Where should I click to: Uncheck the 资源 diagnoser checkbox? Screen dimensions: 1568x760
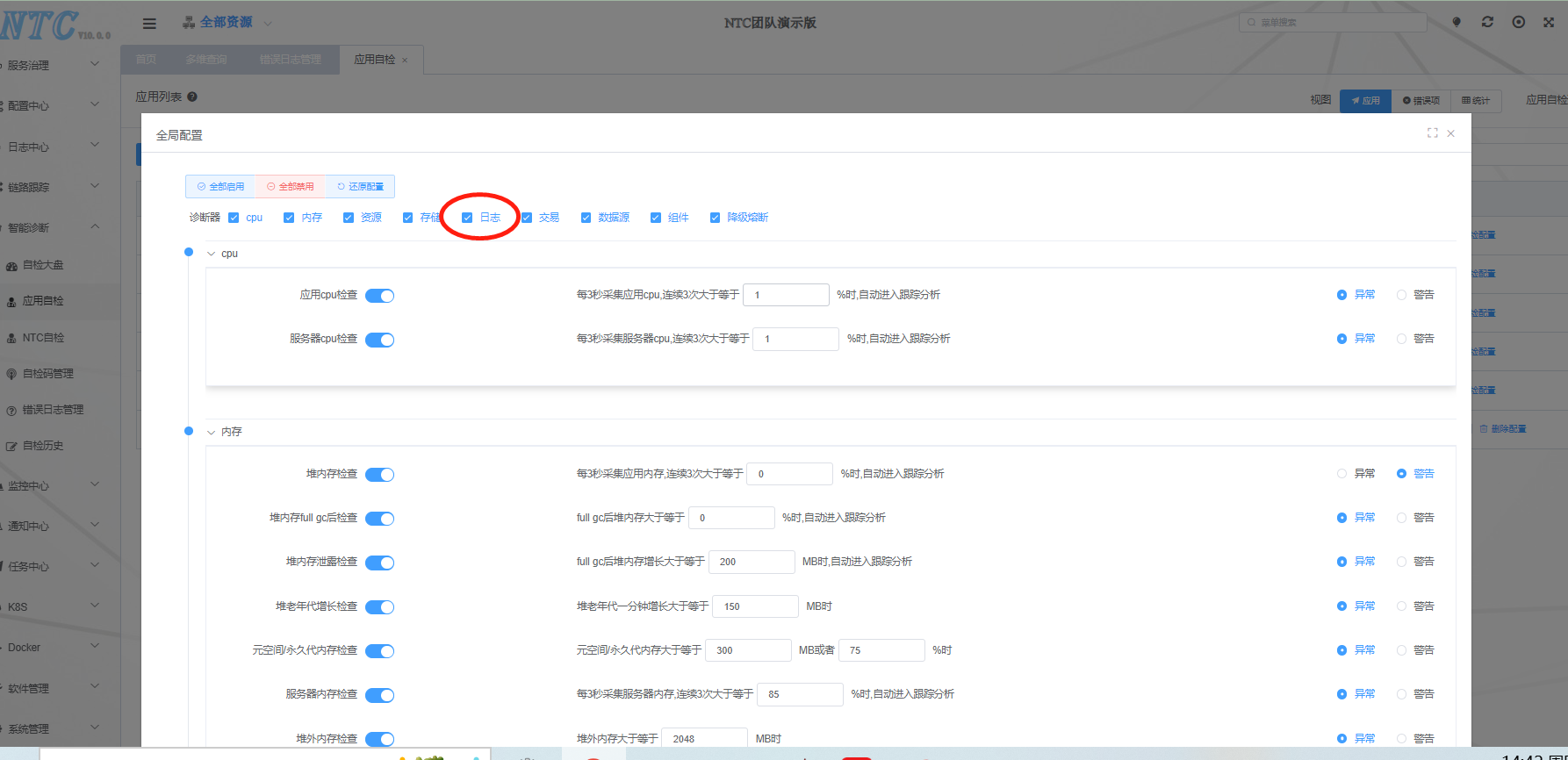349,218
